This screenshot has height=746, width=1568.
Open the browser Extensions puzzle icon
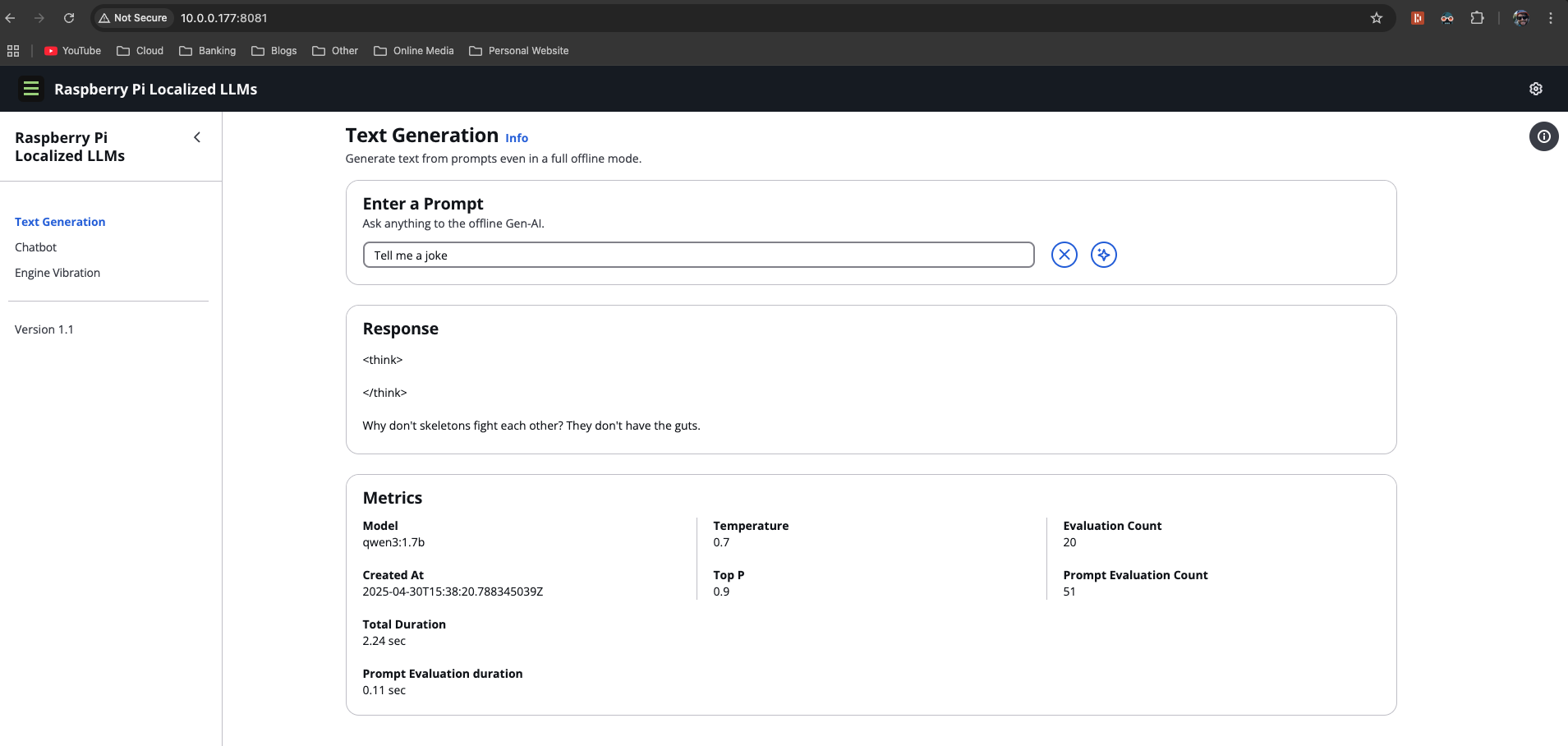click(1477, 18)
